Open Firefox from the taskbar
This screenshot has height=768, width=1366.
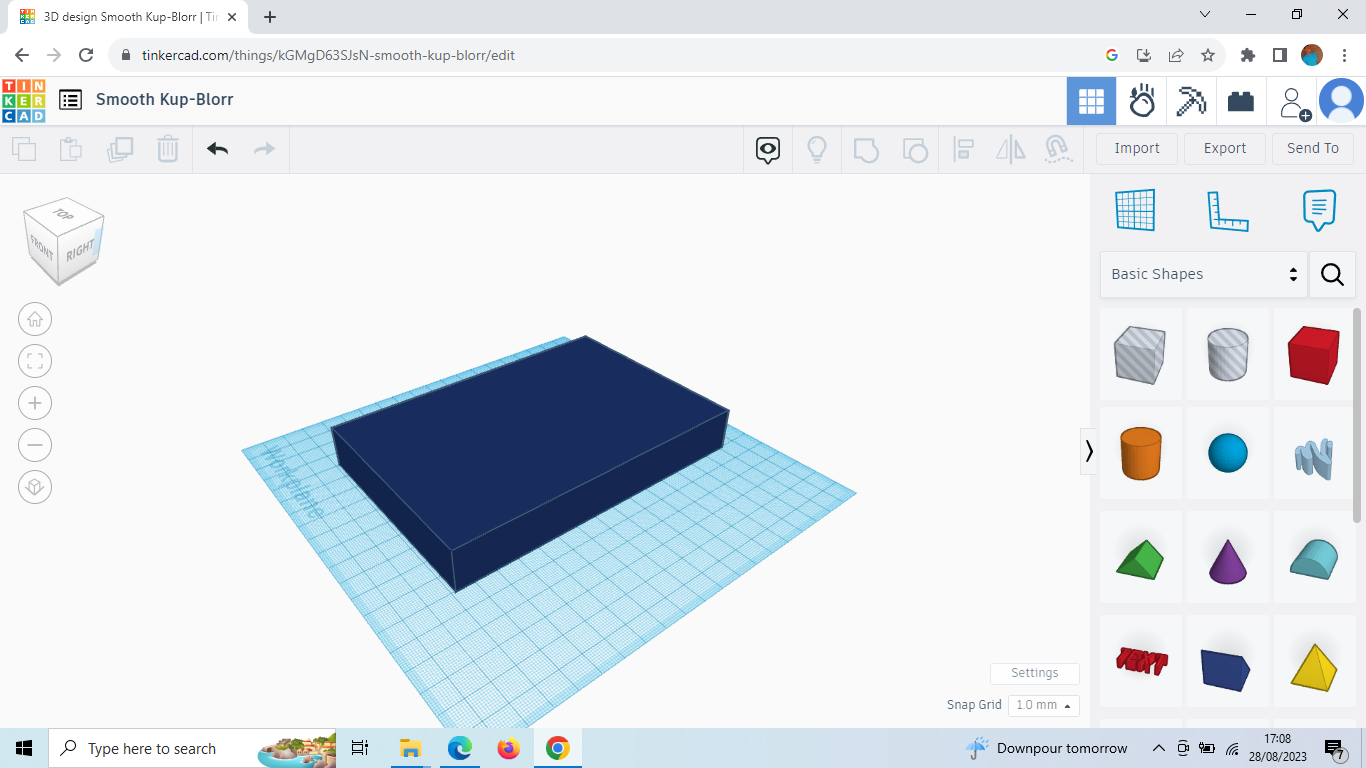click(508, 747)
